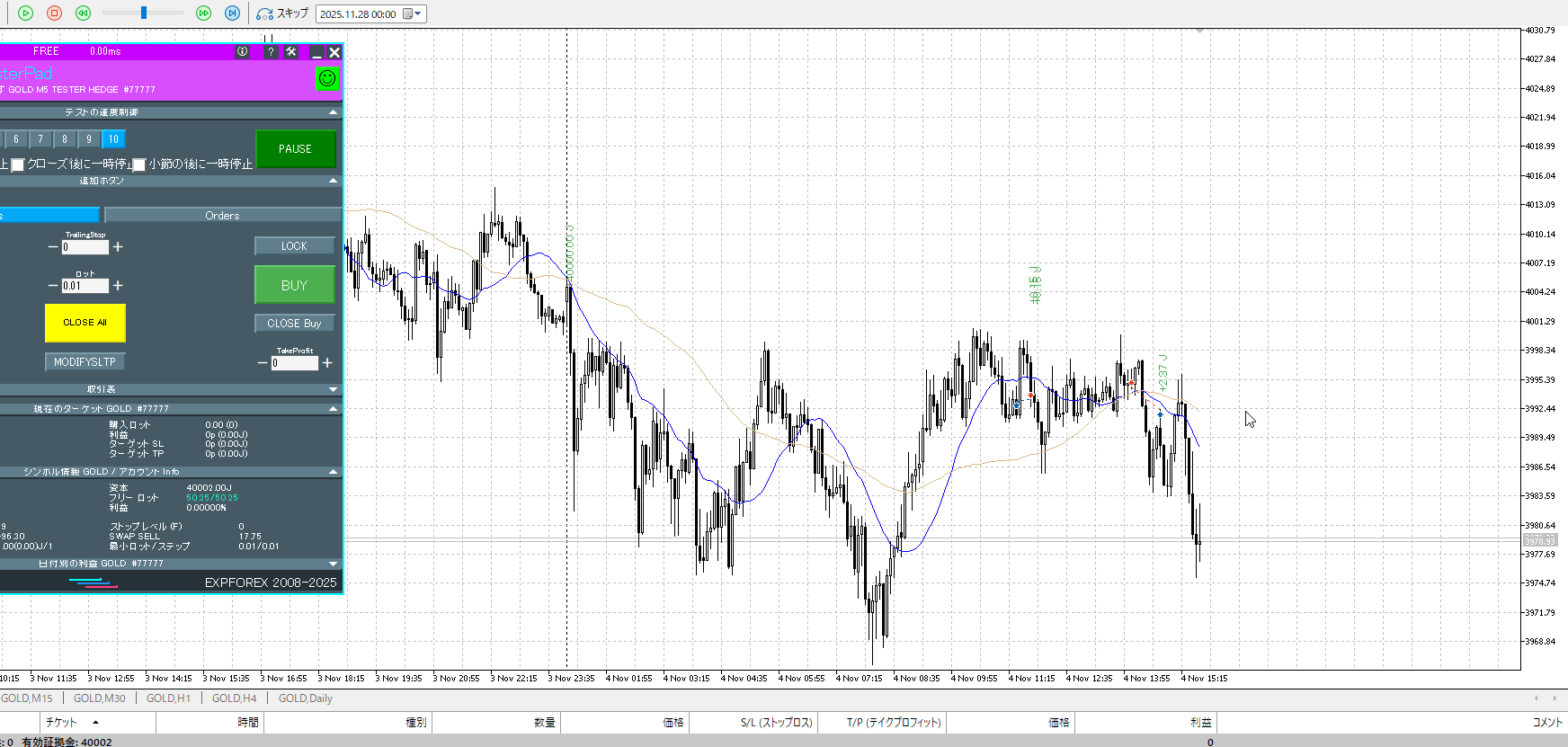1568x747 pixels.
Task: Expand the 取引表 section arrow
Action: coord(334,389)
